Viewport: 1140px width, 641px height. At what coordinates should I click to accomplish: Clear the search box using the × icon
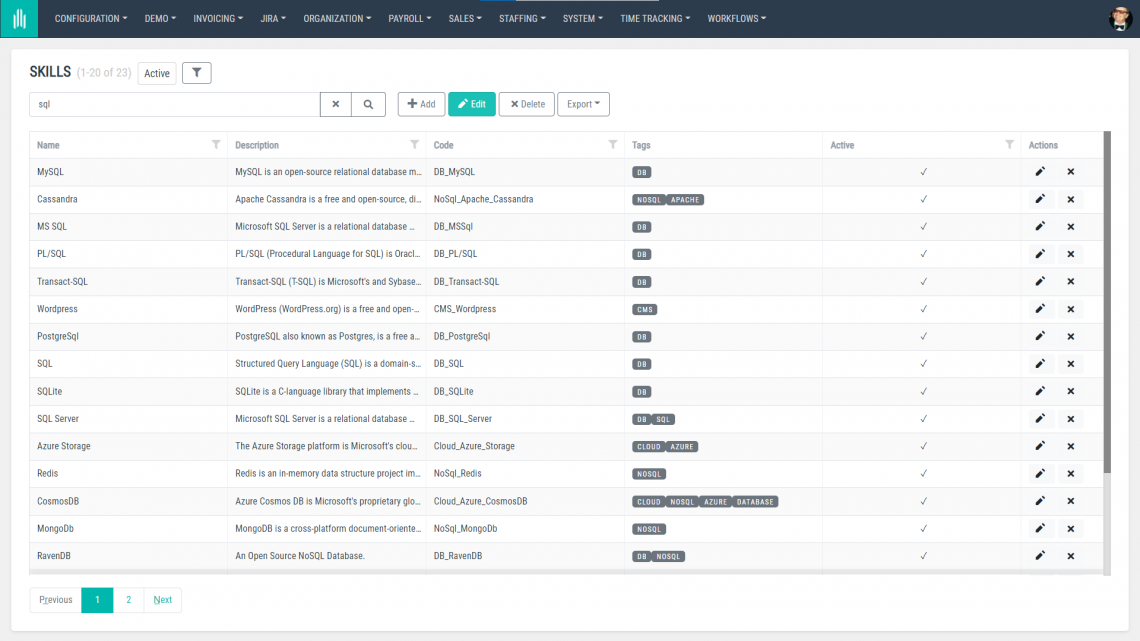(335, 104)
